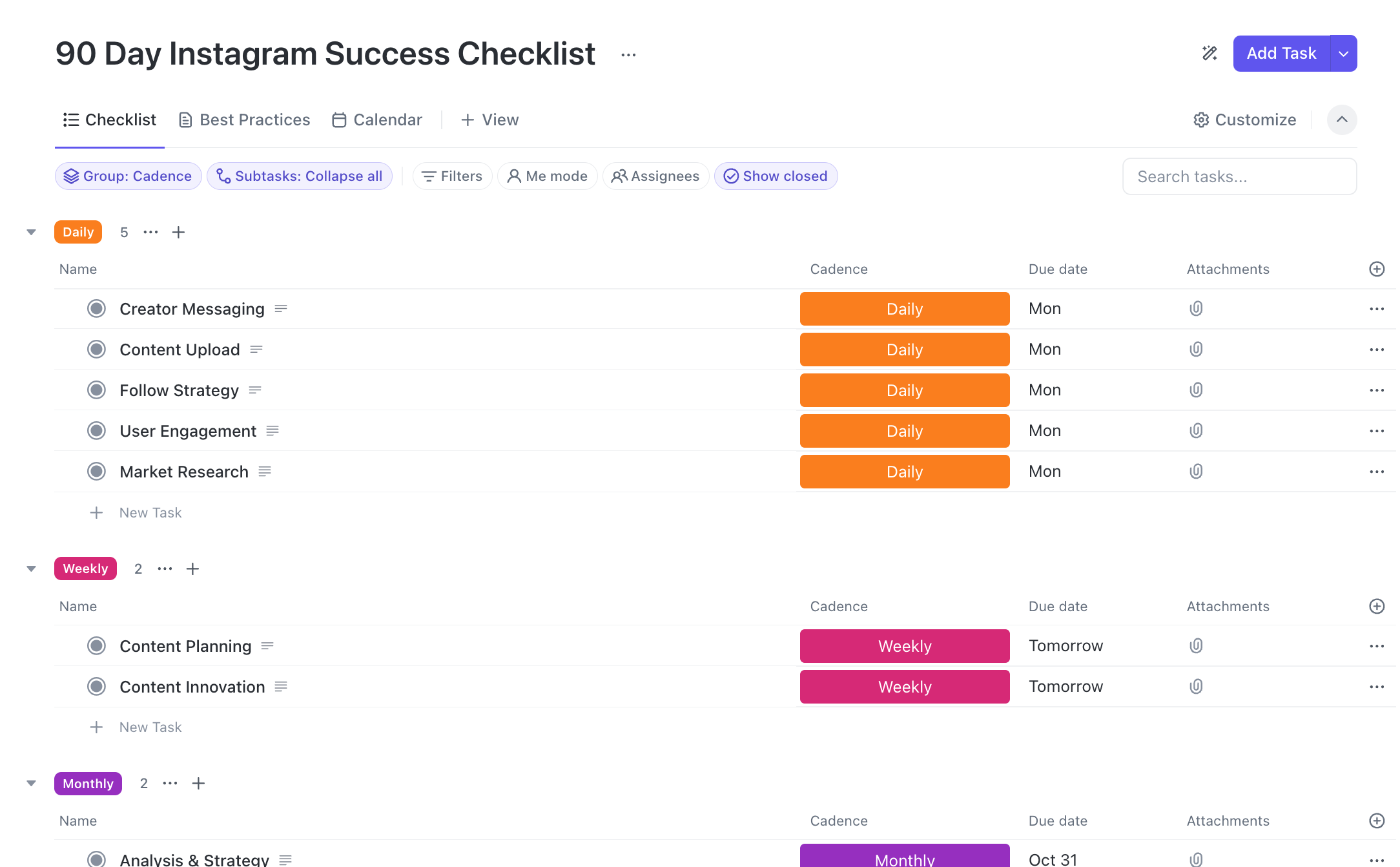Click the Search tasks field
The width and height of the screenshot is (1400, 867).
pos(1240,176)
